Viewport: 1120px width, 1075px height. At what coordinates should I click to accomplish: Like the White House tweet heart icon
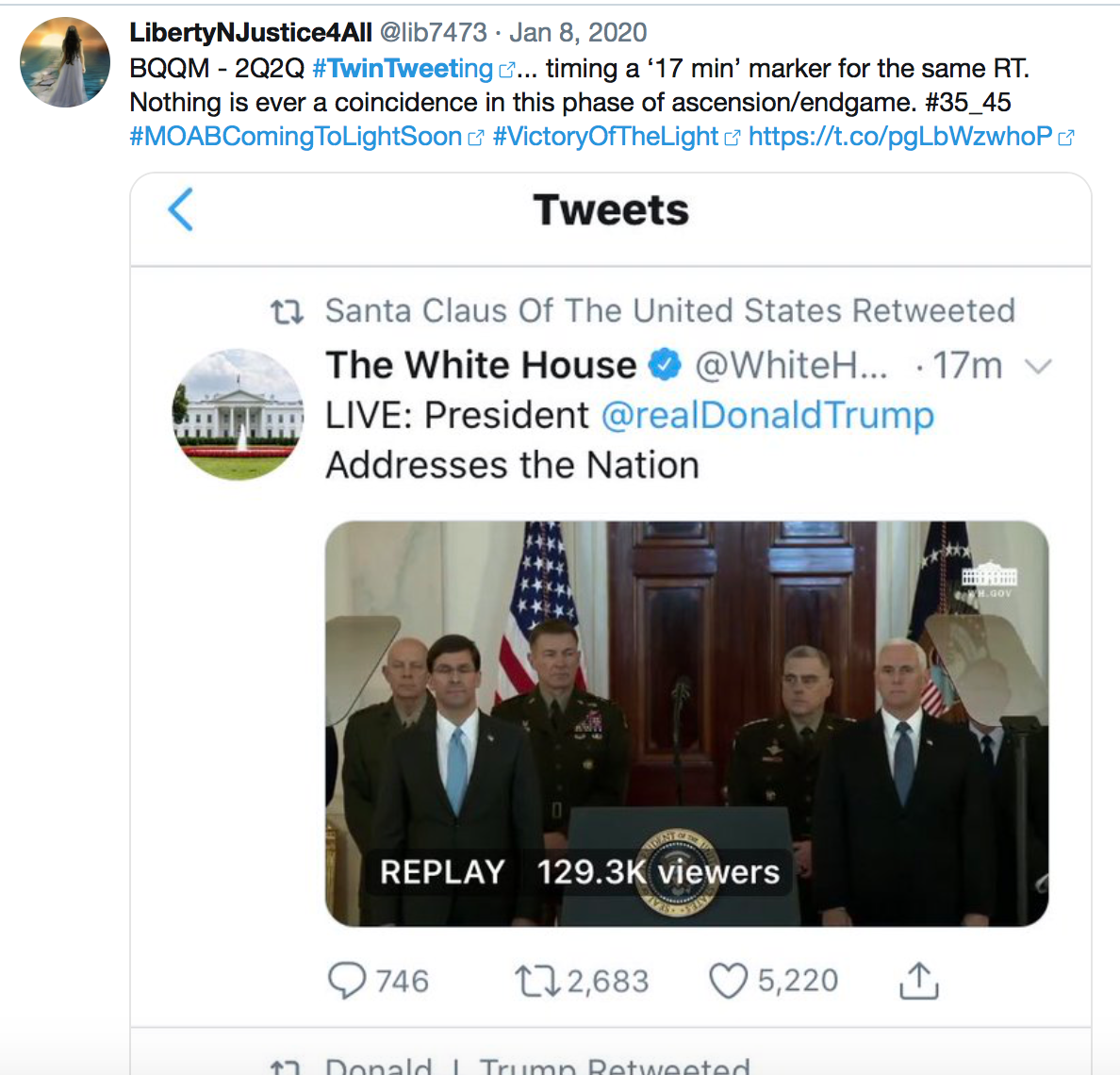(x=728, y=981)
